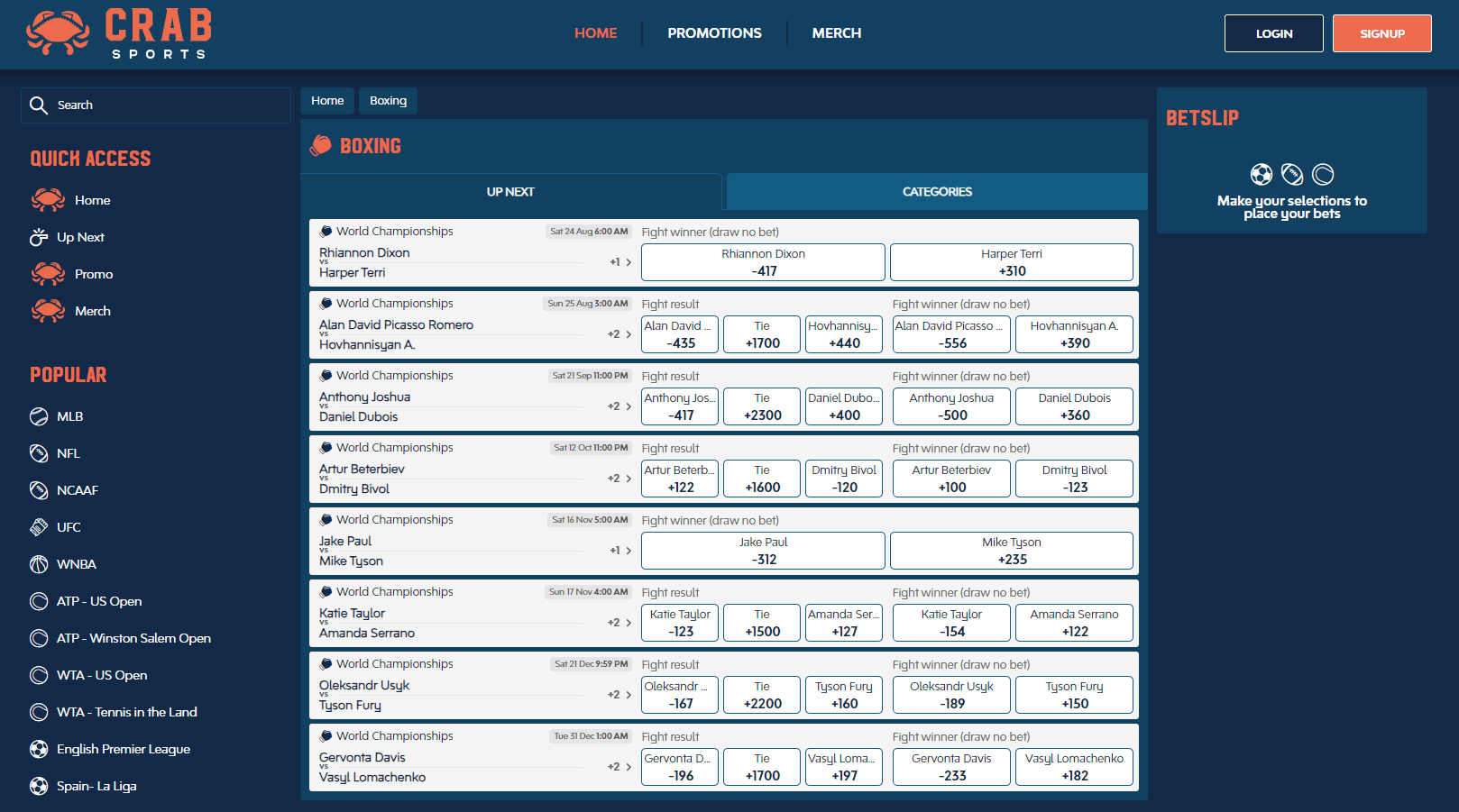Click the WTA - Tennis in the Land icon
Screen dimensions: 1459x812
click(39, 712)
